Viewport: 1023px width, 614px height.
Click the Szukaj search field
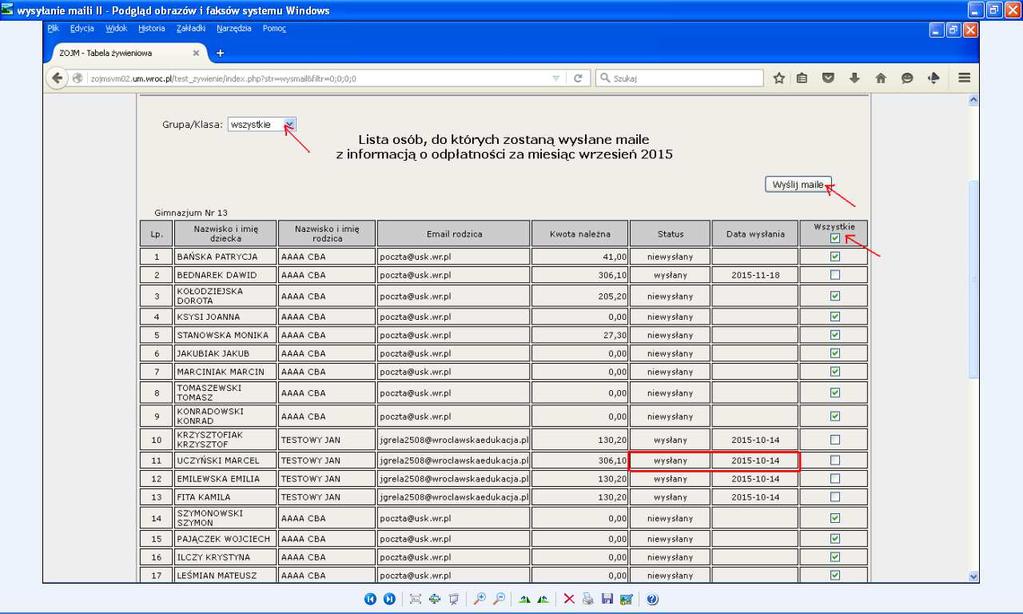(679, 78)
